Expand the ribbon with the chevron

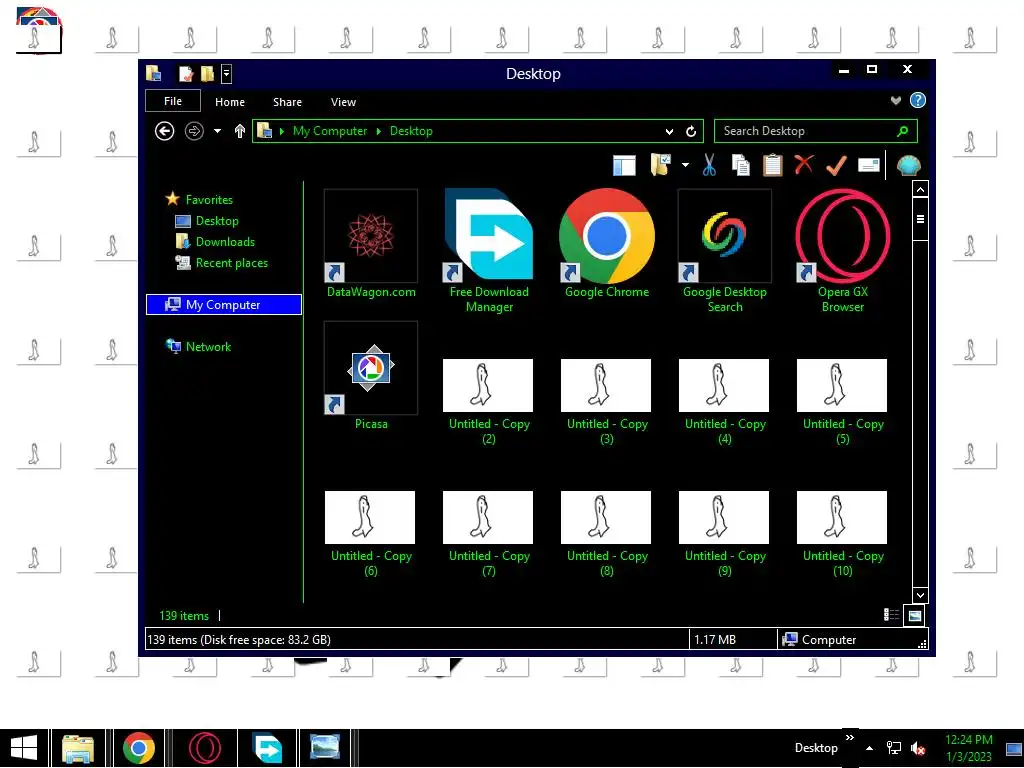[x=896, y=100]
